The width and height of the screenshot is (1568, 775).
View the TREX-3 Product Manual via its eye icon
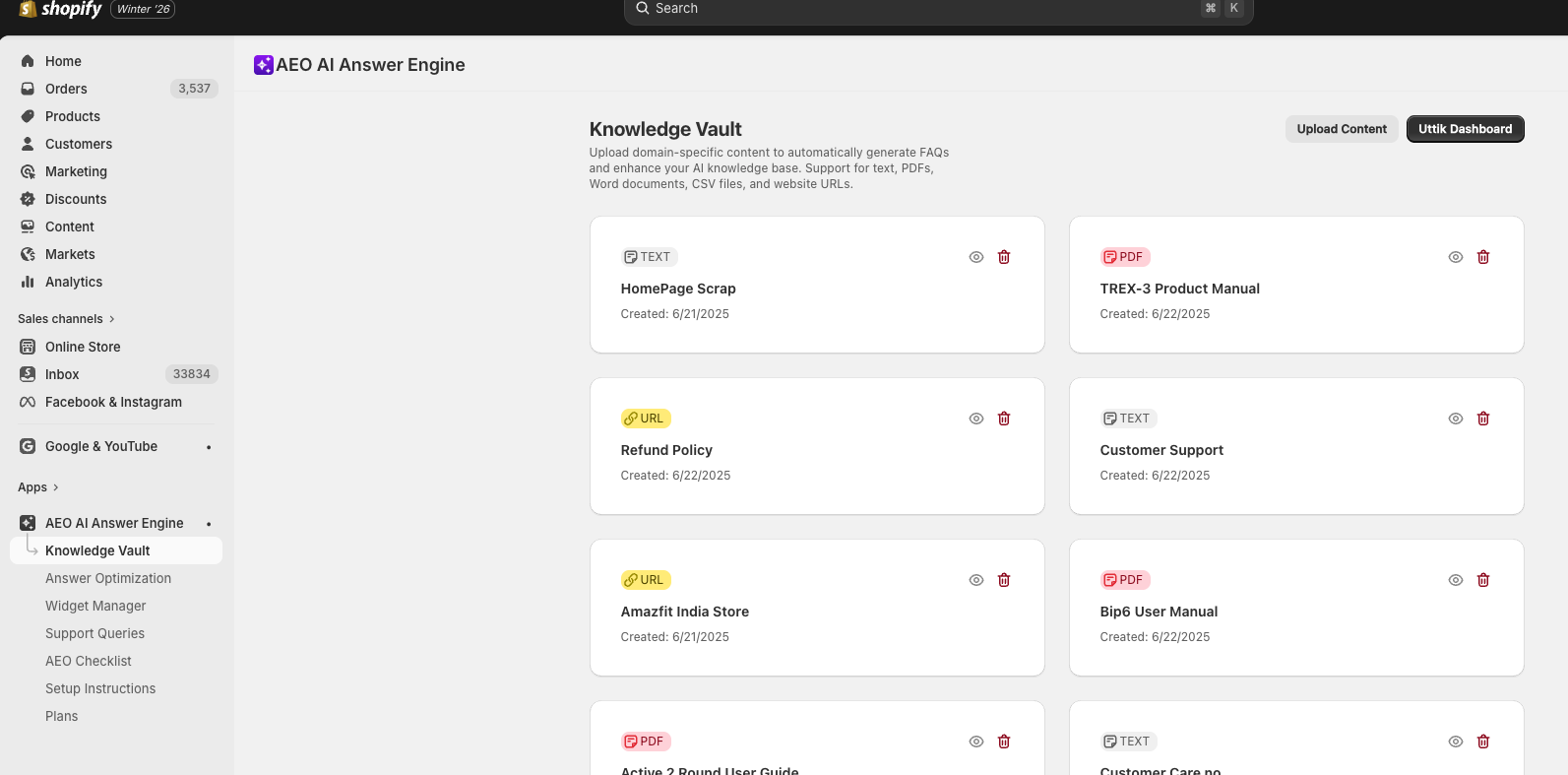(x=1456, y=257)
